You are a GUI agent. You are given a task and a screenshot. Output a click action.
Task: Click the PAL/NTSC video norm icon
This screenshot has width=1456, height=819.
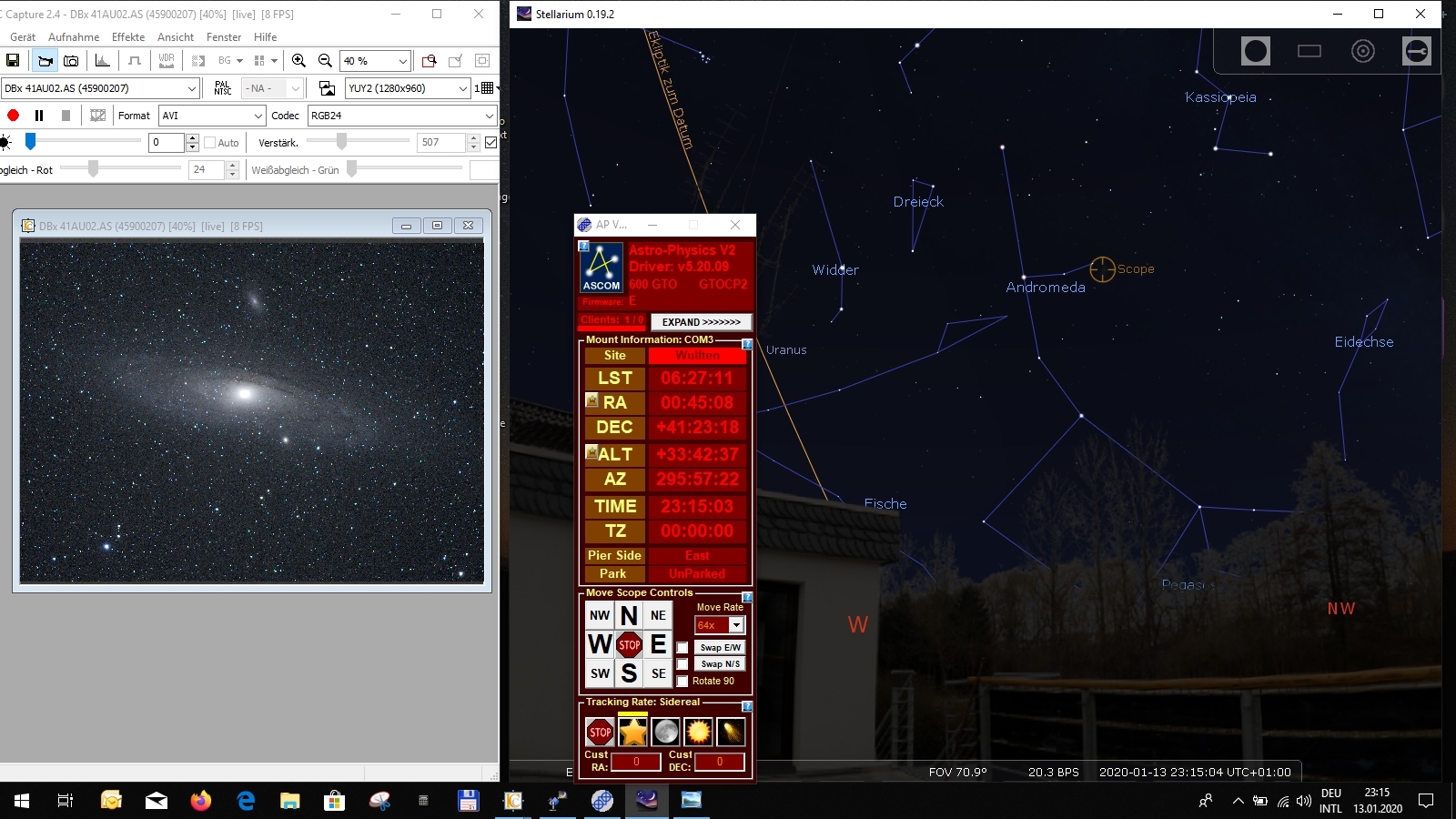pyautogui.click(x=223, y=88)
